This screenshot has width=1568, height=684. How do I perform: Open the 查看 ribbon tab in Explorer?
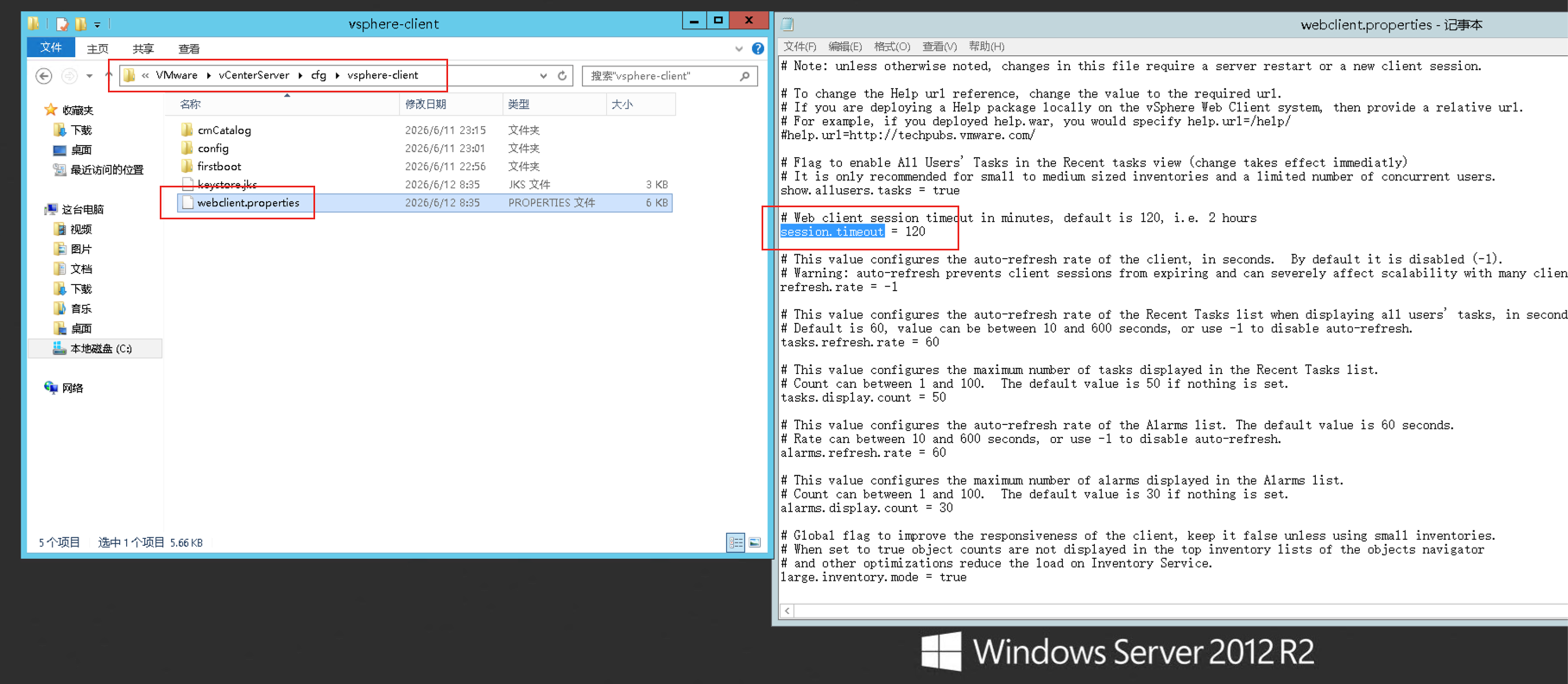coord(188,48)
